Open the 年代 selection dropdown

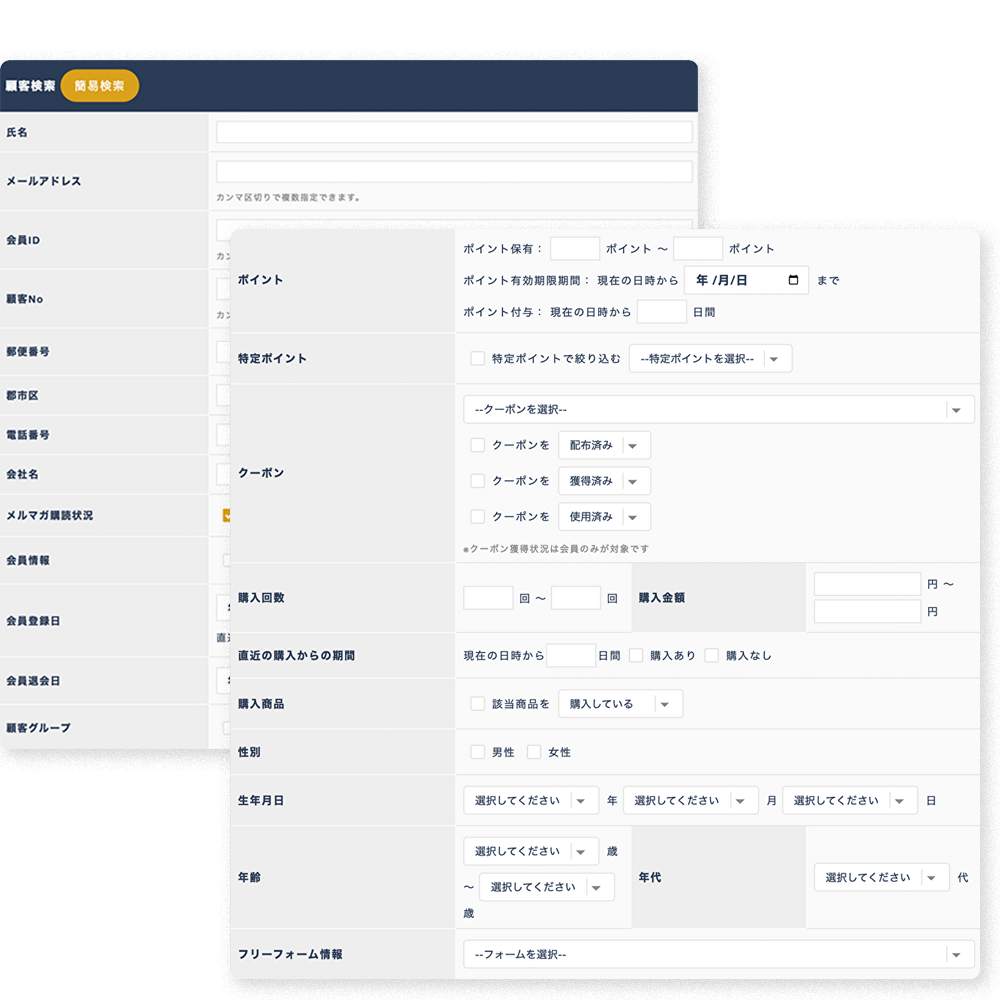881,877
